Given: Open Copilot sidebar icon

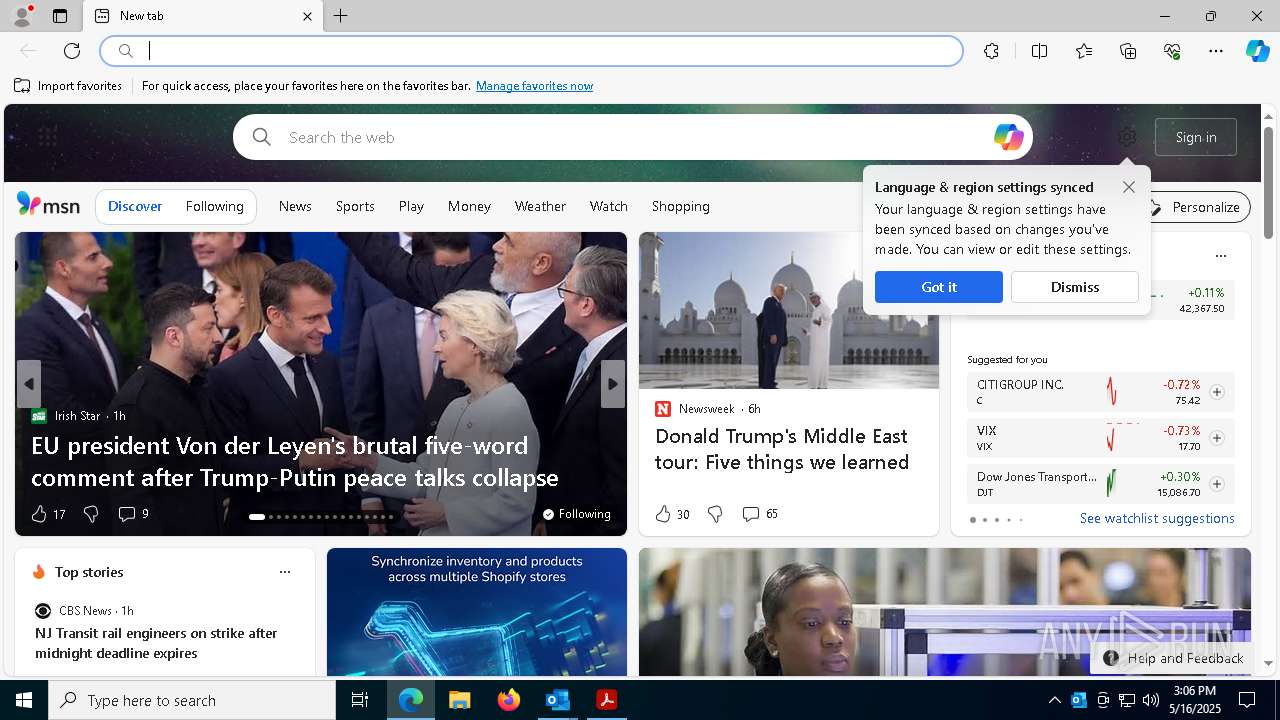Looking at the screenshot, I should coord(1258,51).
